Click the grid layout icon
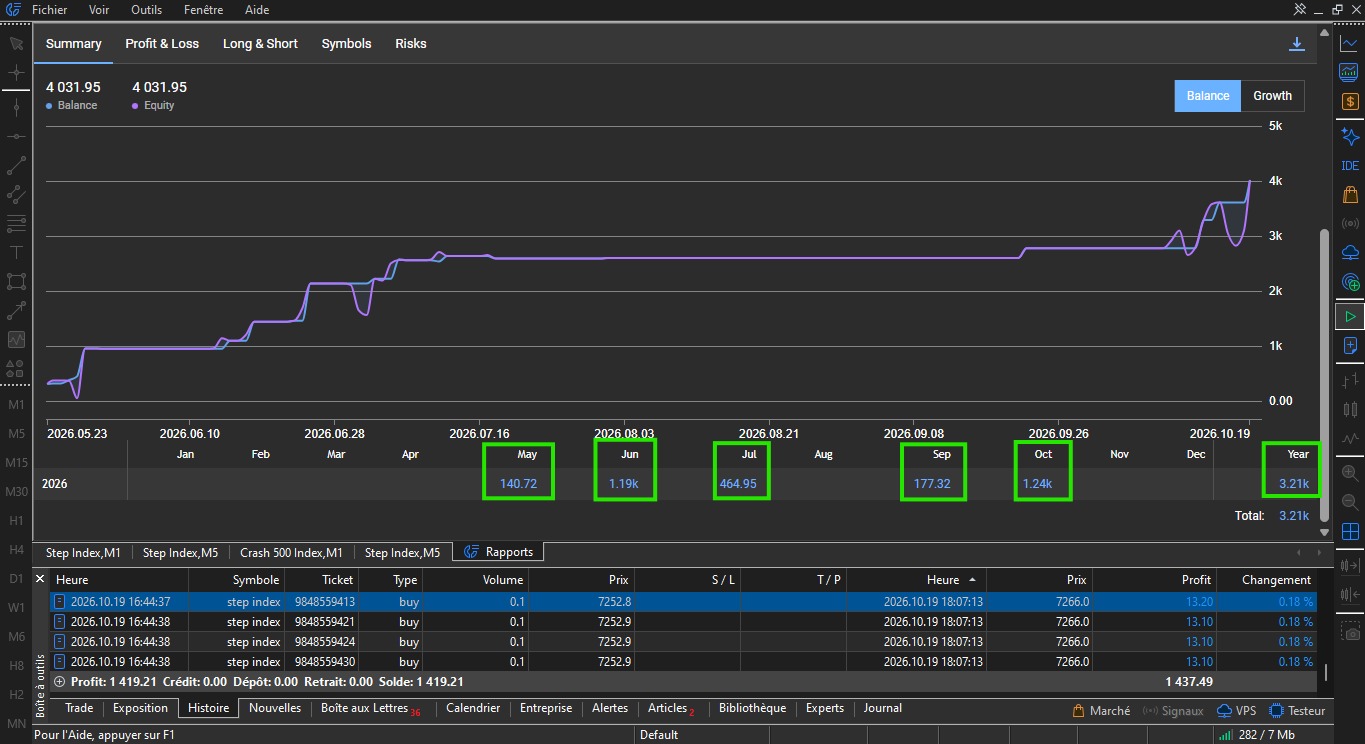Screen dimensions: 1365x744 click(1350, 531)
